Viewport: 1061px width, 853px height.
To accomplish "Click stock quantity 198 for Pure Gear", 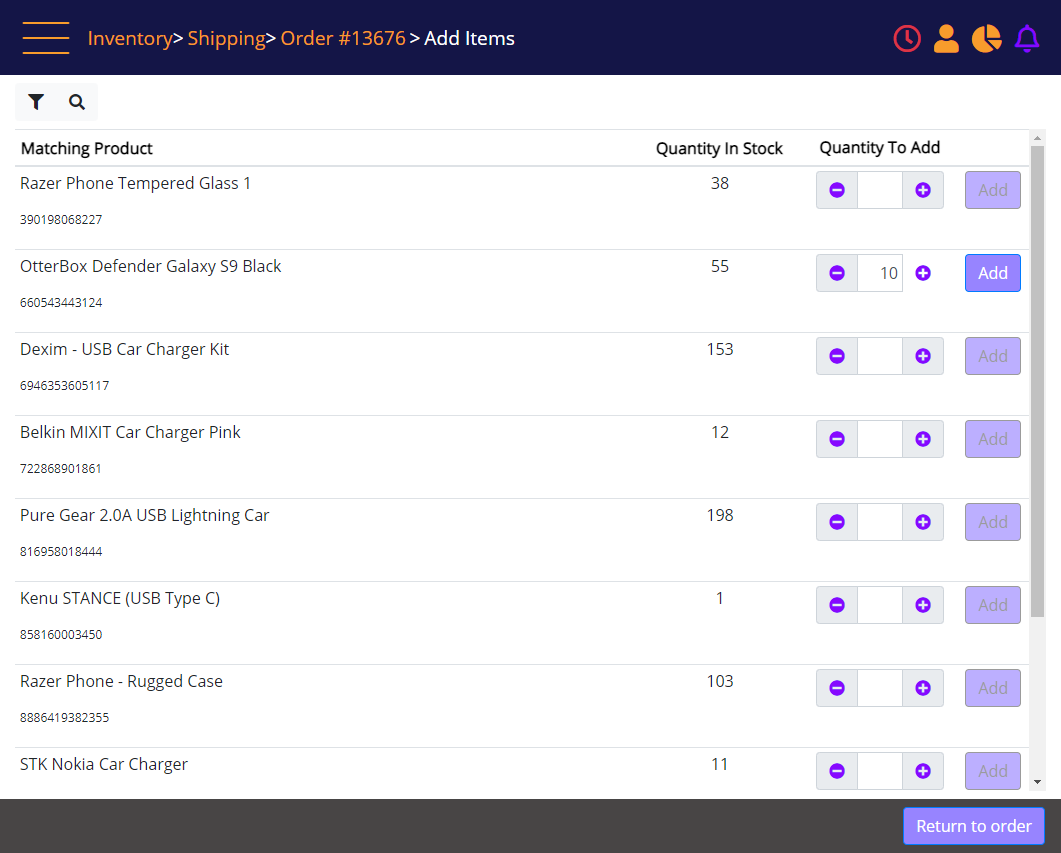I will coord(720,515).
